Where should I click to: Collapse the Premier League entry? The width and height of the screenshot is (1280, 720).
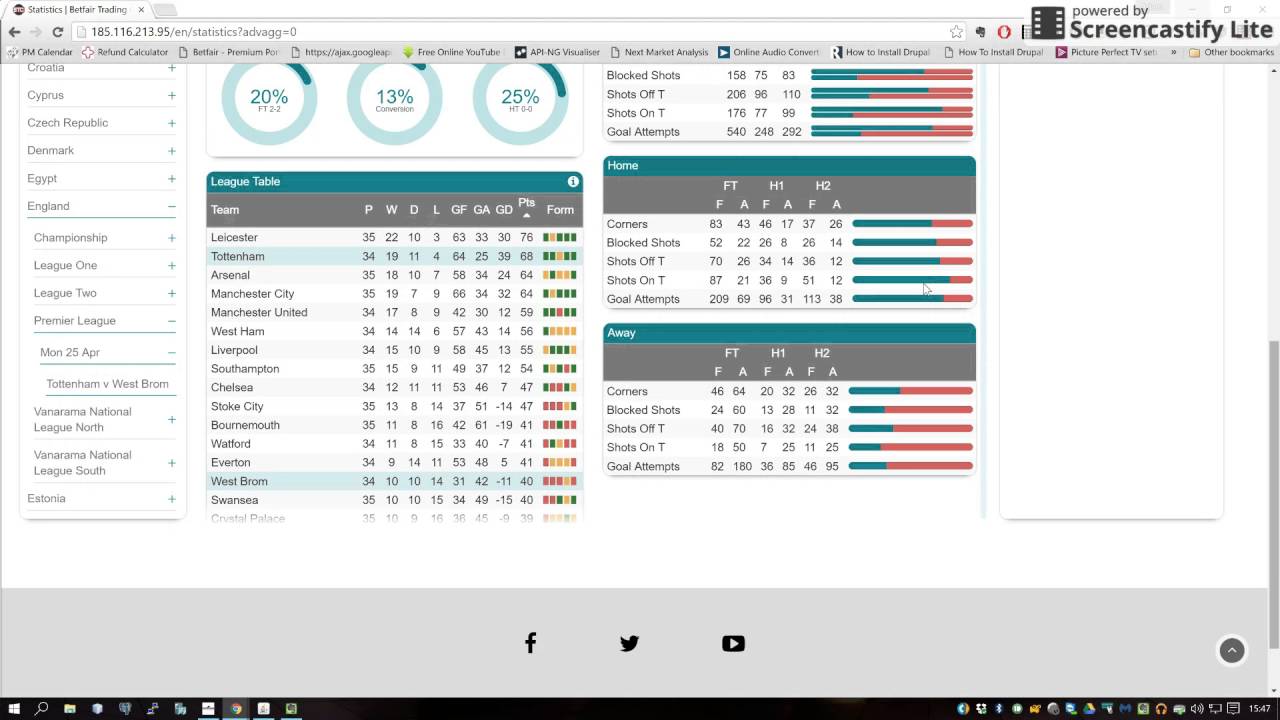[x=172, y=321]
